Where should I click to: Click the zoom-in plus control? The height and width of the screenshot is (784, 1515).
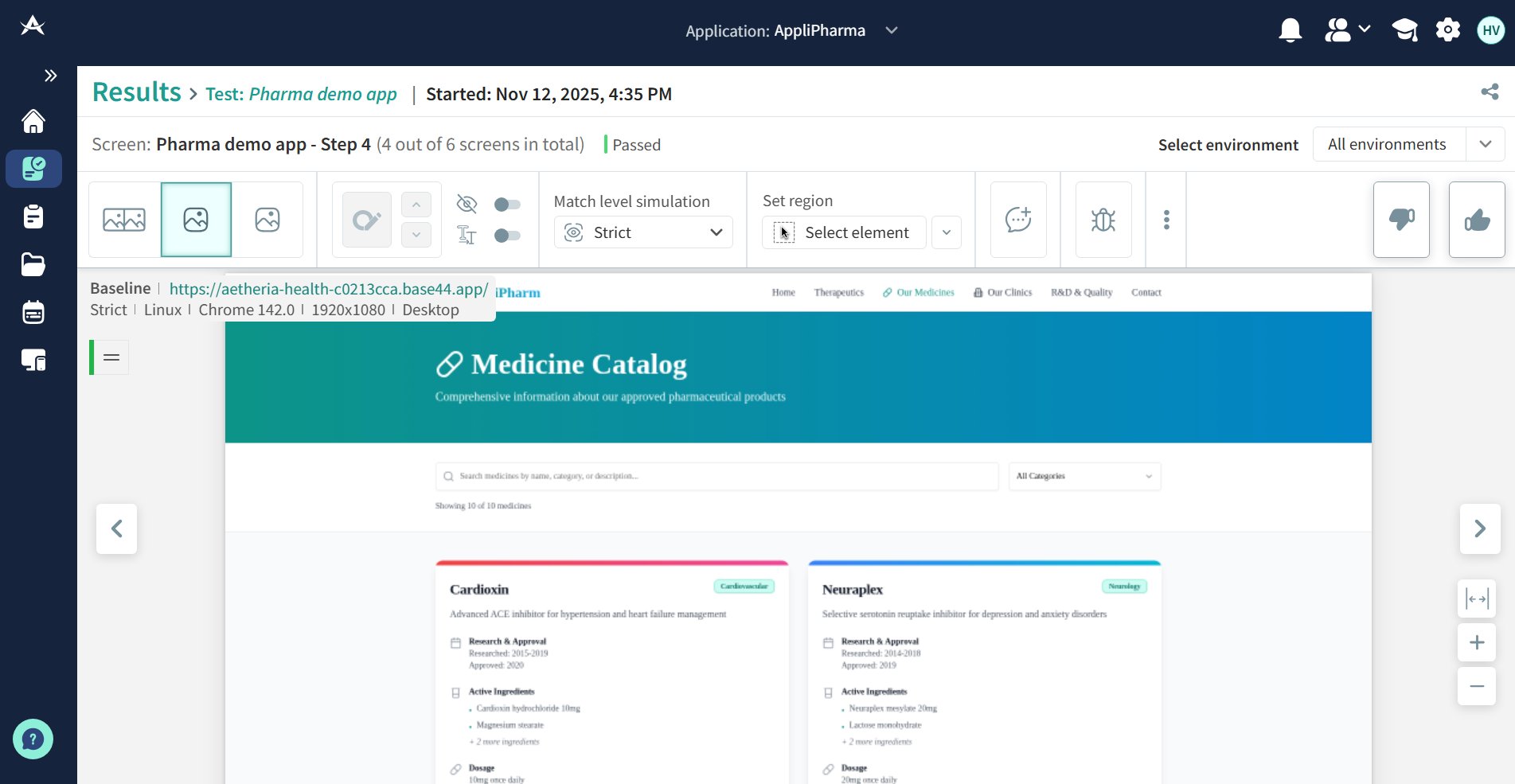(1477, 642)
